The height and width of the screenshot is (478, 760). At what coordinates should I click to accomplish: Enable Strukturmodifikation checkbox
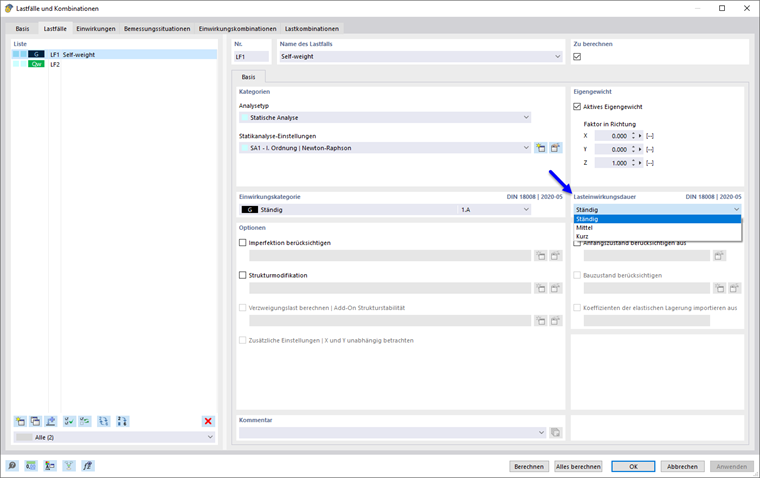click(x=243, y=275)
